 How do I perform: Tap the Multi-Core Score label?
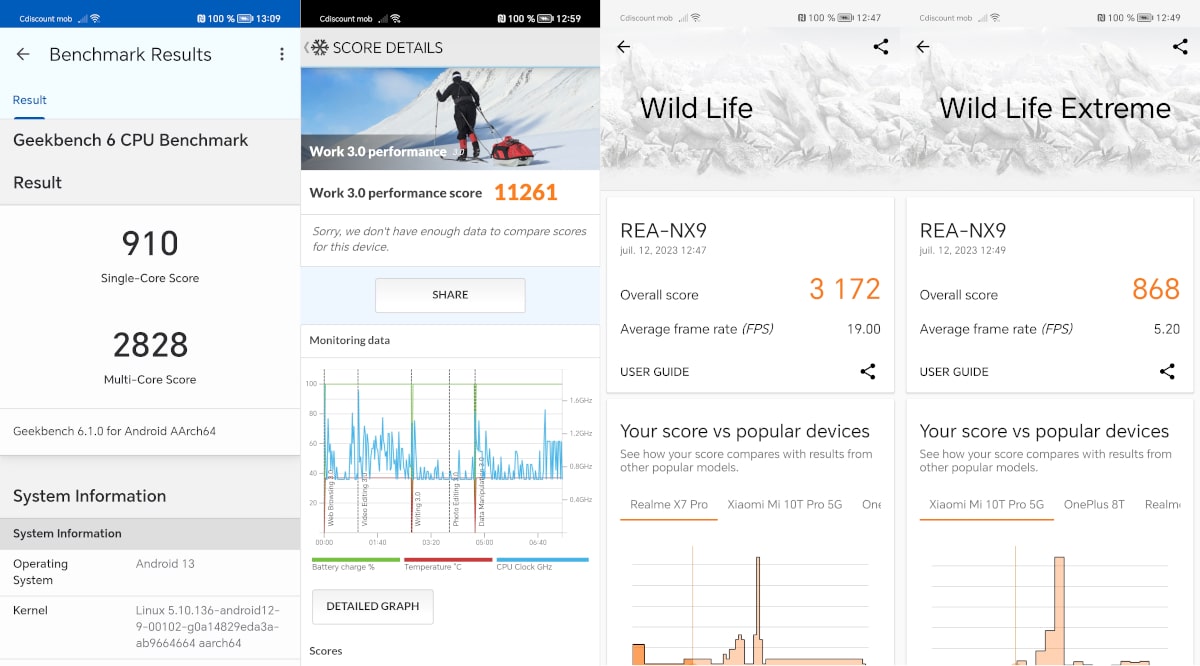pos(150,379)
